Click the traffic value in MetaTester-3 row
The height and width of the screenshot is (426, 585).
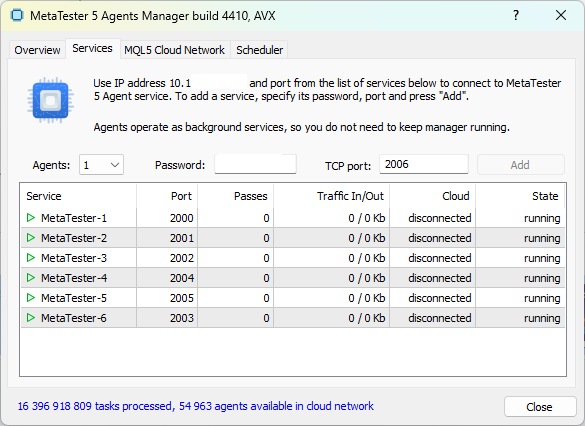(x=366, y=258)
